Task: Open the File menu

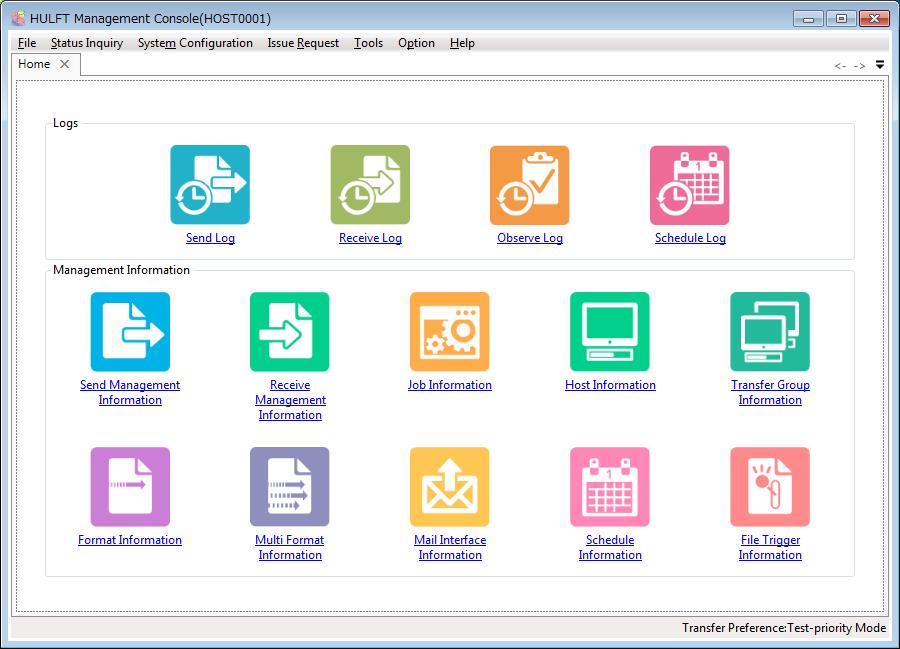Action: coord(27,43)
